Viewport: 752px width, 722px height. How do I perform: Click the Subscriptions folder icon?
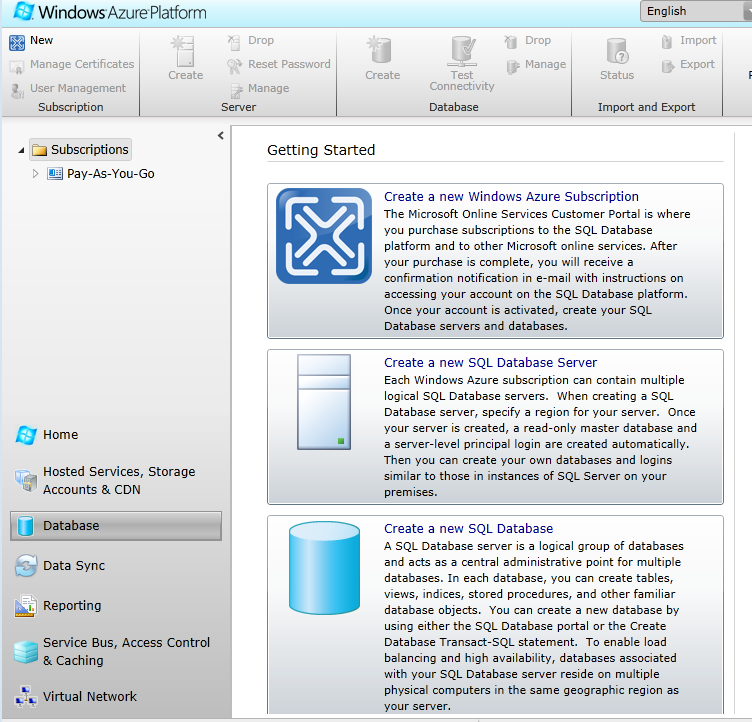pos(39,150)
